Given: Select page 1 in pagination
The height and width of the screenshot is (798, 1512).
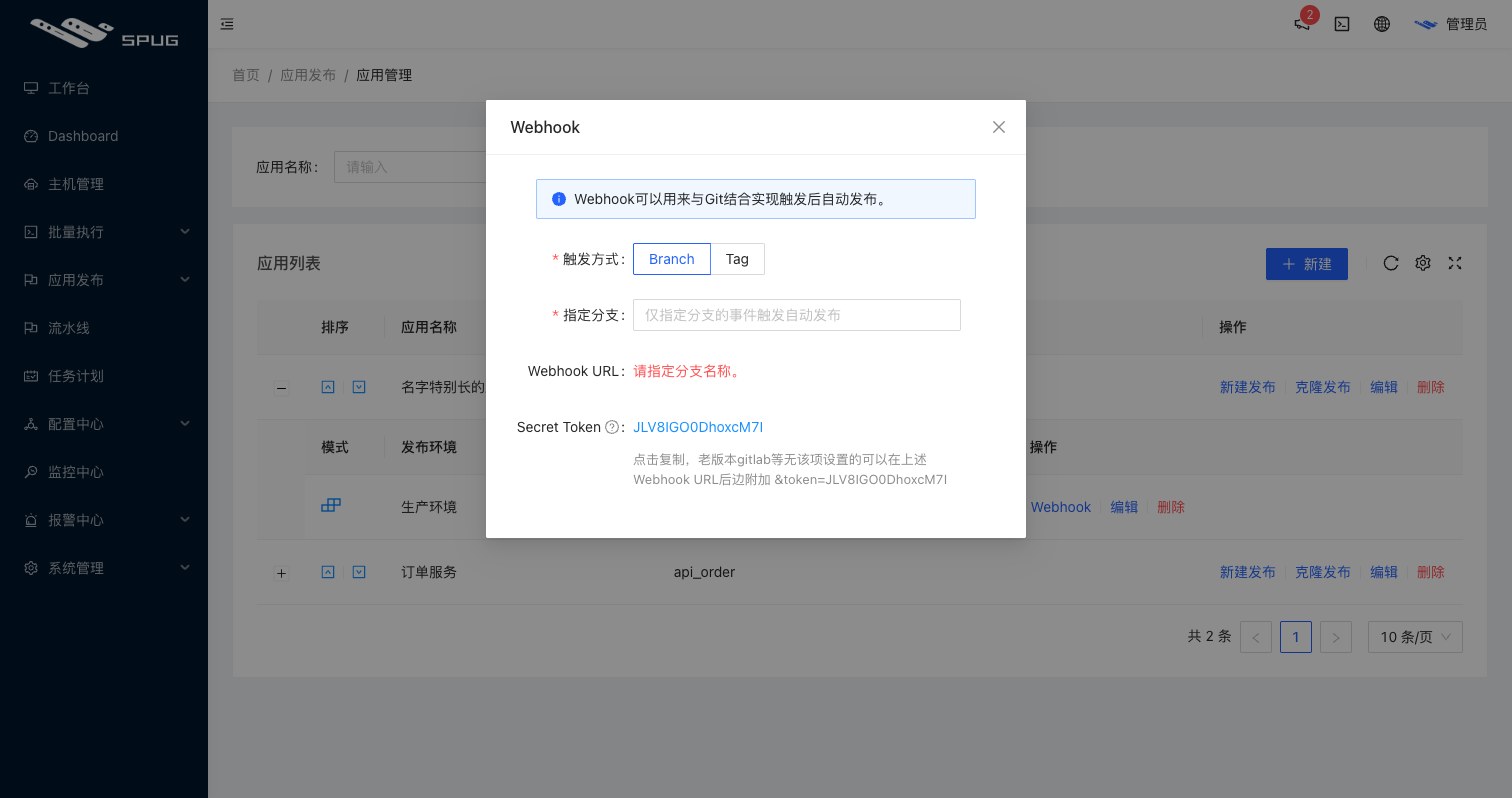Looking at the screenshot, I should click(1296, 637).
